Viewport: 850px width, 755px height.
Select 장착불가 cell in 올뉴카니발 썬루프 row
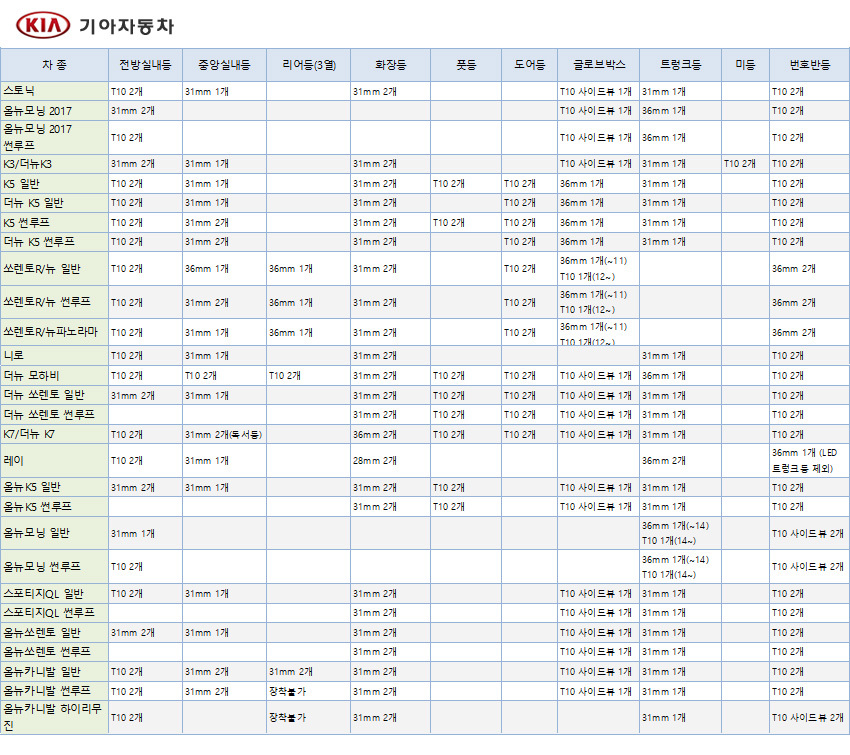coord(287,691)
